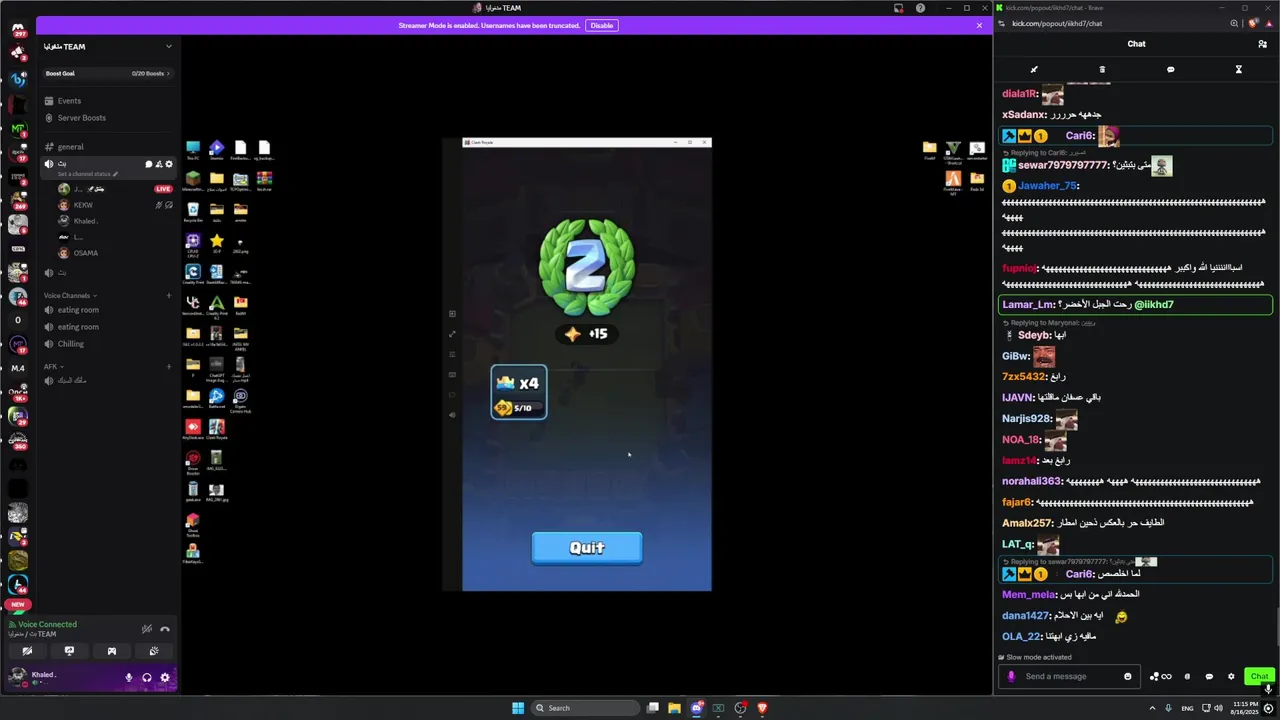
Task: Select user KEKW in voice channel
Action: (x=83, y=205)
